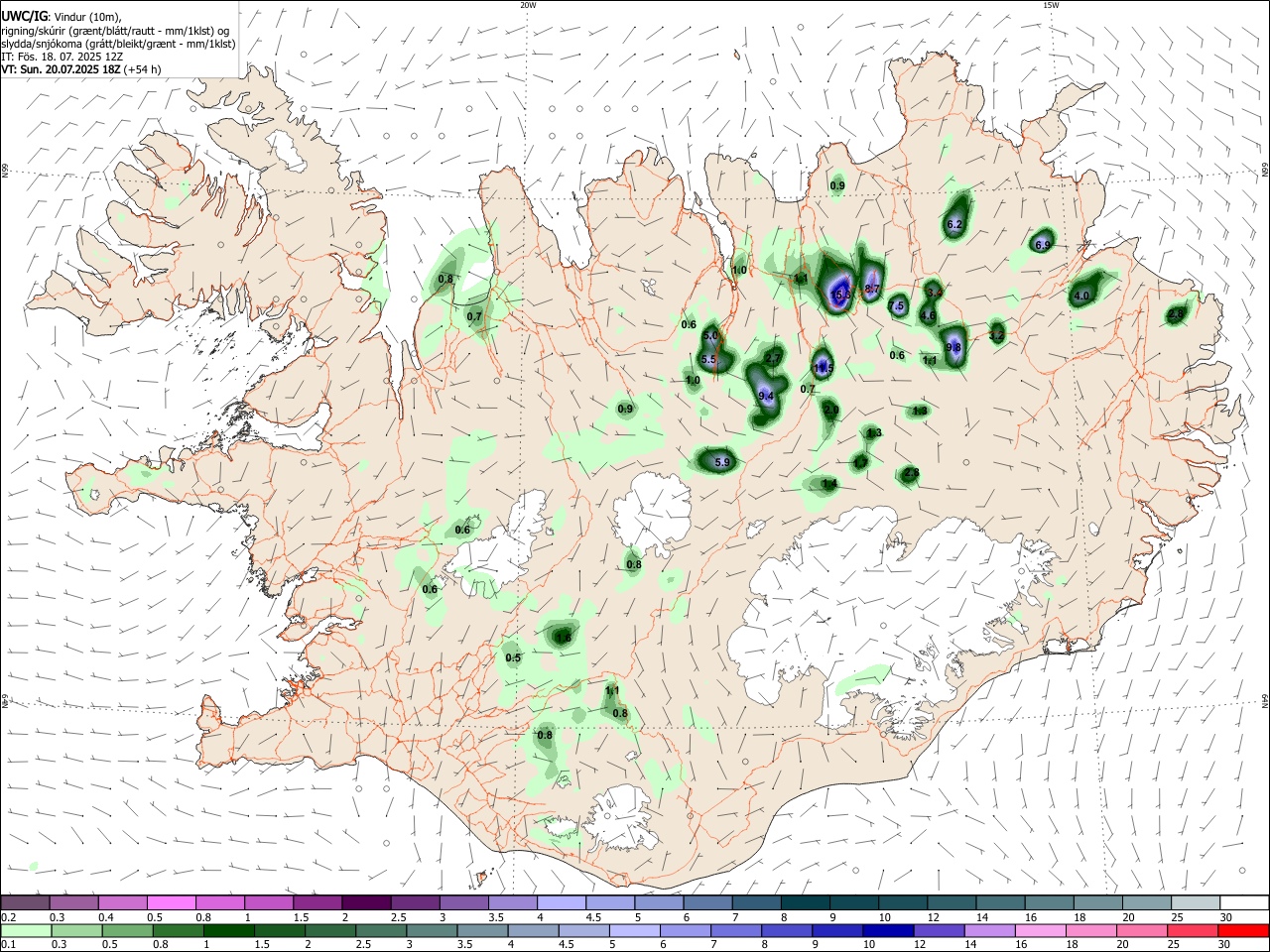Click the 4.6 precipitation value
1270x952 pixels.
(x=929, y=316)
